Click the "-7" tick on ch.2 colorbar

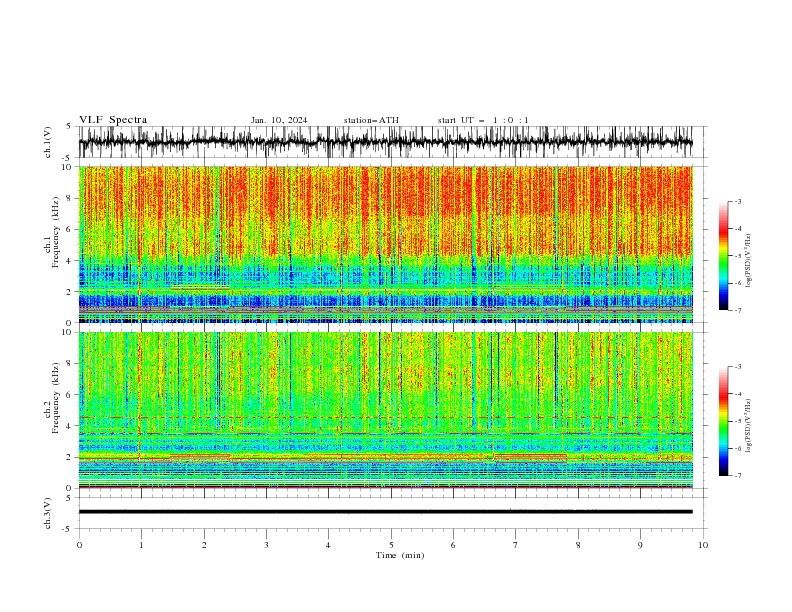738,475
